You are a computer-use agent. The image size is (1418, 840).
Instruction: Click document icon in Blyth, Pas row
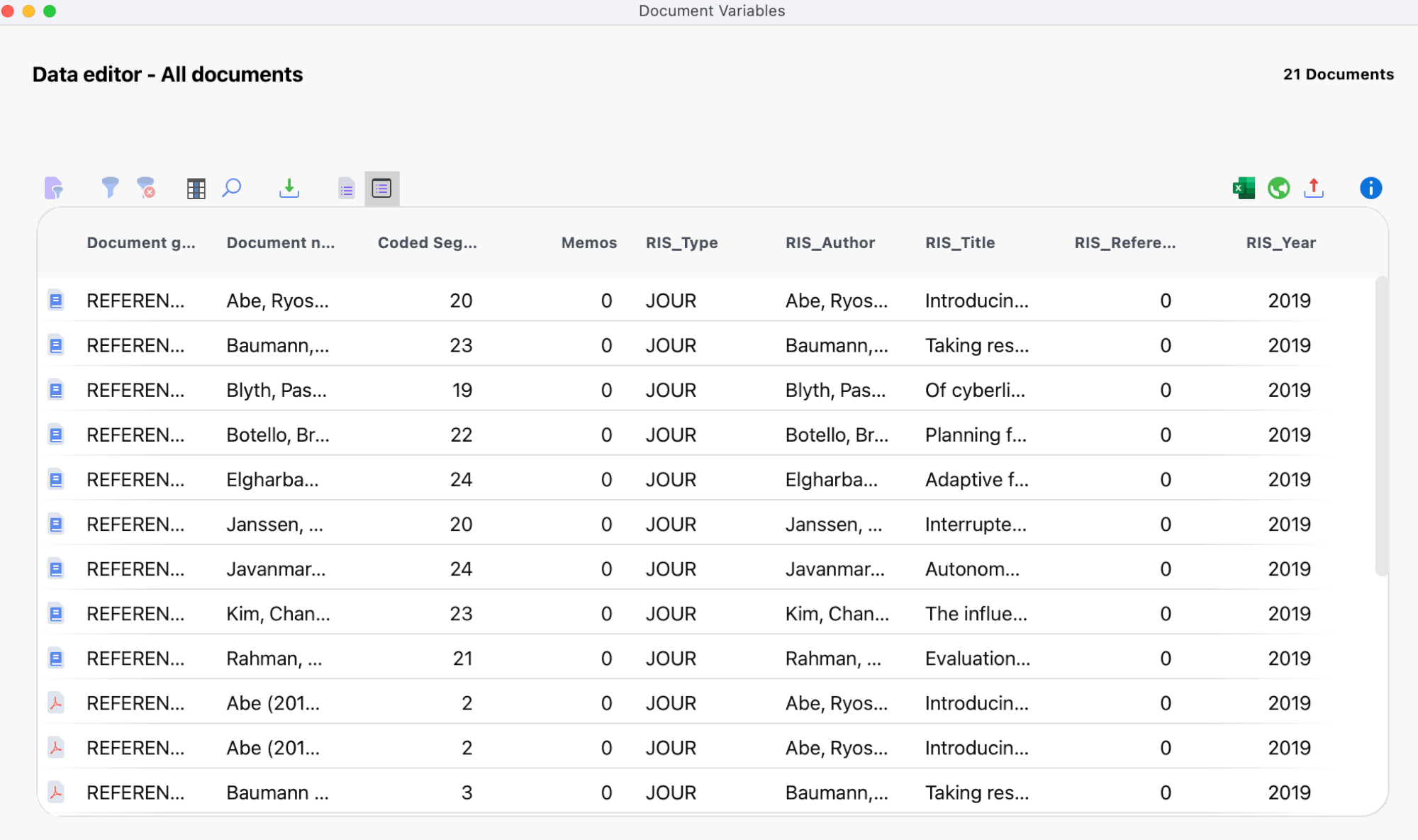pos(56,390)
